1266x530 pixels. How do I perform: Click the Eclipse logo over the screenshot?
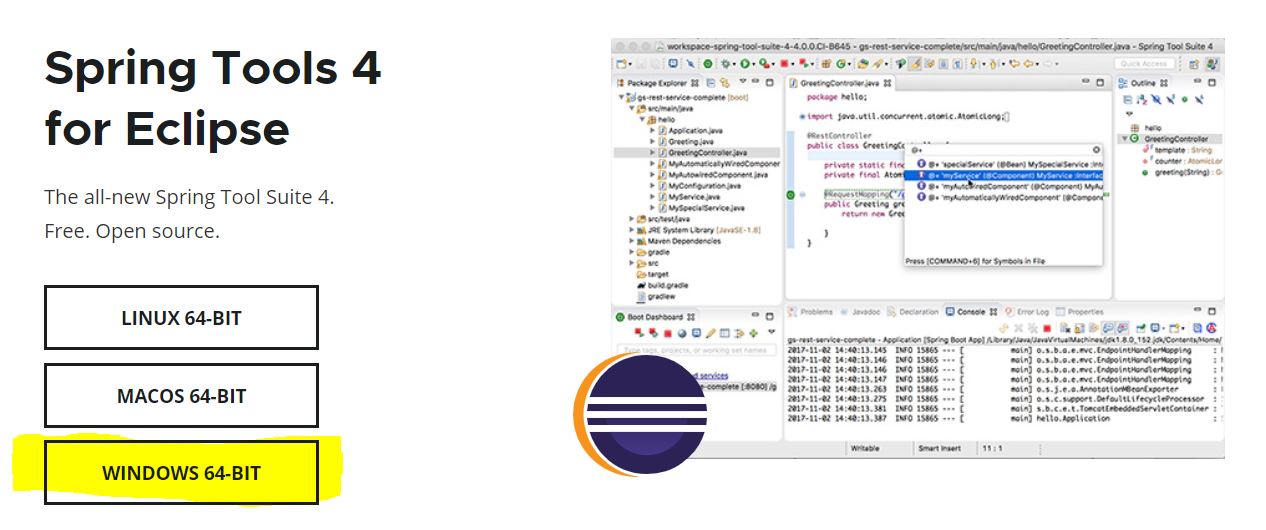(x=640, y=415)
